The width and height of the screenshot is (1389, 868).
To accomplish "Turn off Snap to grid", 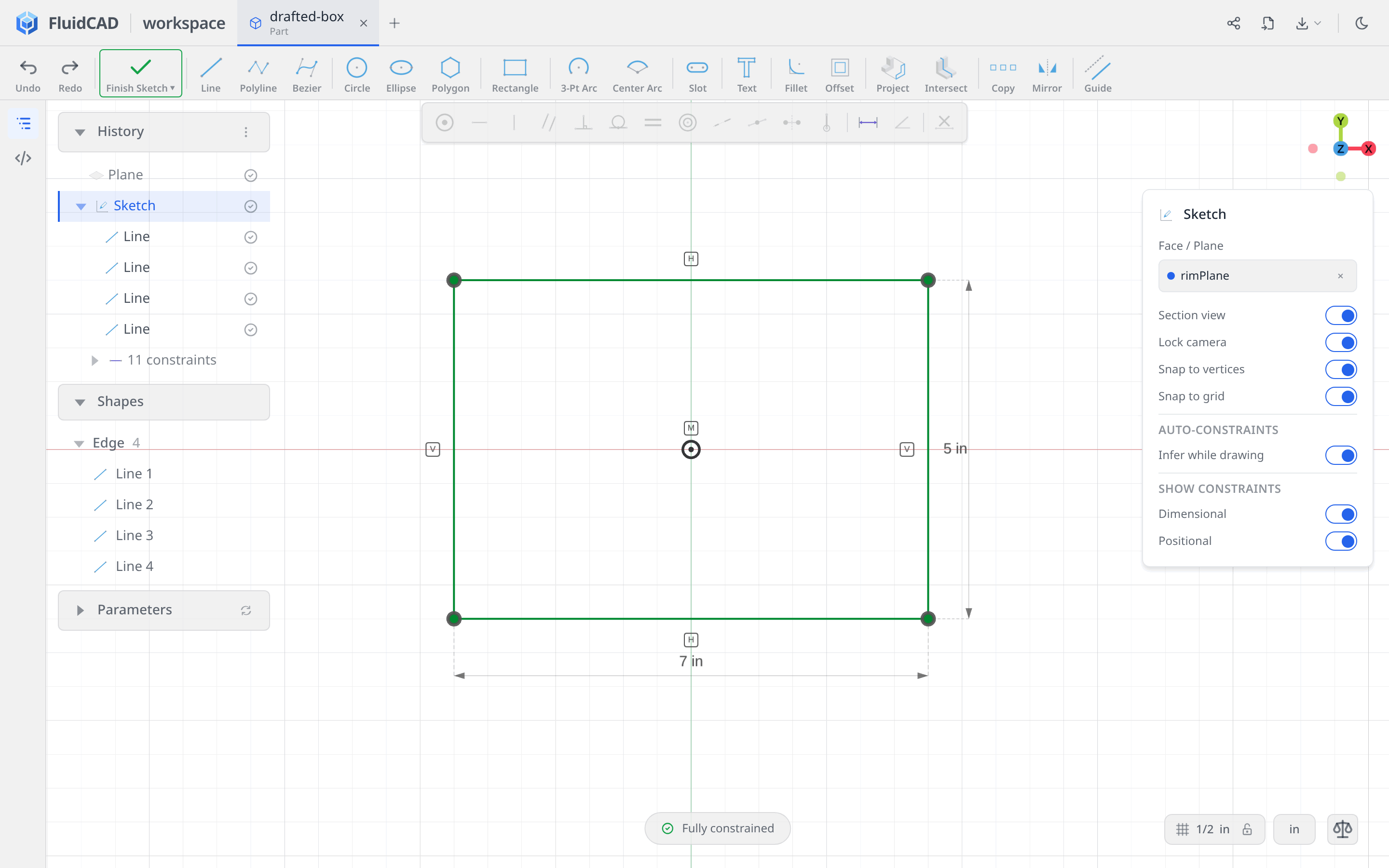I will coord(1341,396).
